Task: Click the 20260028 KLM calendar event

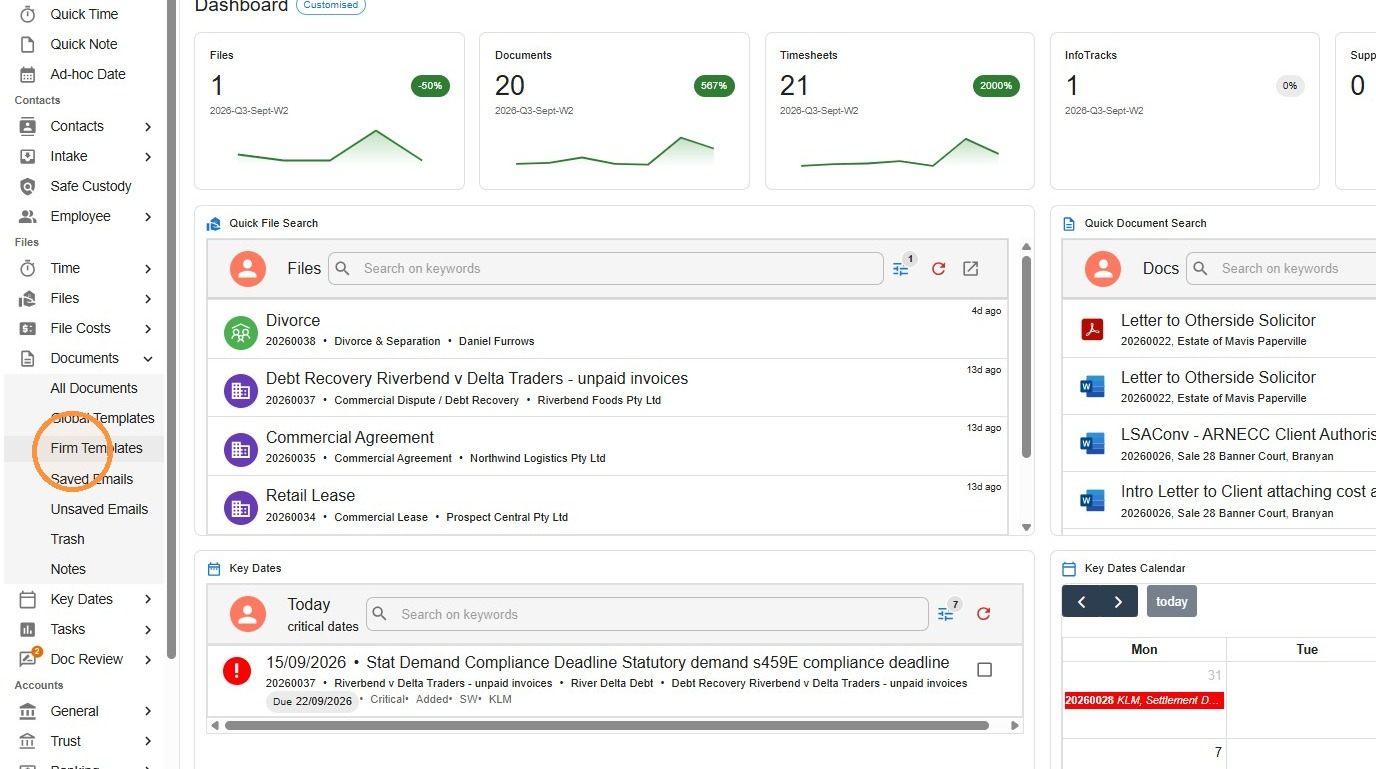Action: (1144, 700)
